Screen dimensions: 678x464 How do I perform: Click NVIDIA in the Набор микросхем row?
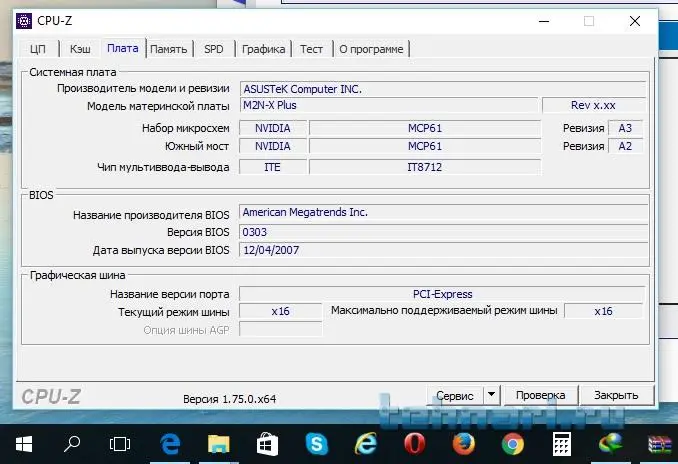(273, 128)
